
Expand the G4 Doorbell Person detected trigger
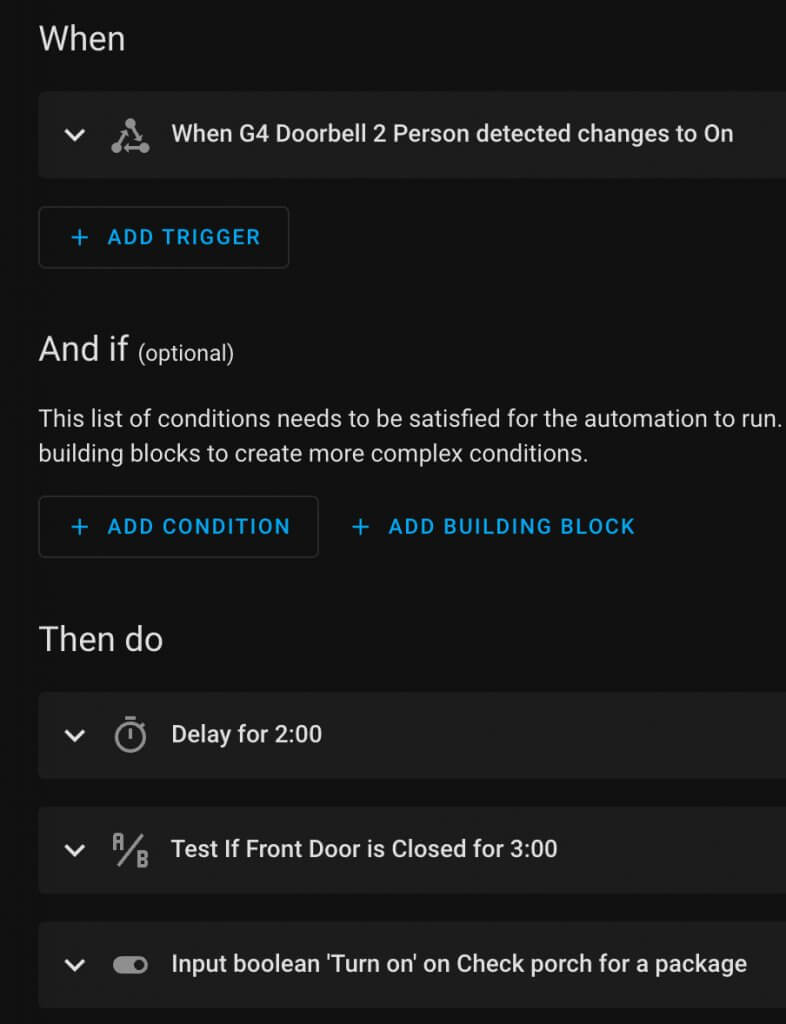tap(75, 135)
